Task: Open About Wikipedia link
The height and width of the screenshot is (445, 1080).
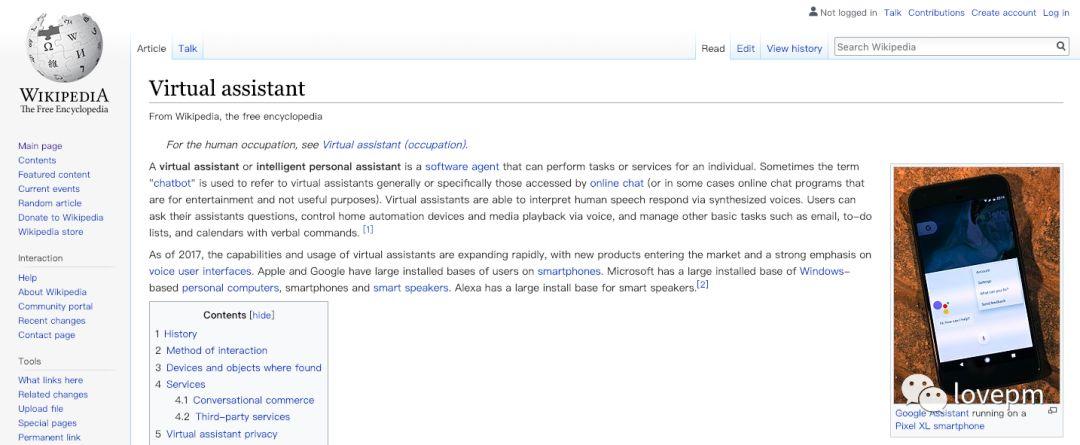Action: [52, 292]
